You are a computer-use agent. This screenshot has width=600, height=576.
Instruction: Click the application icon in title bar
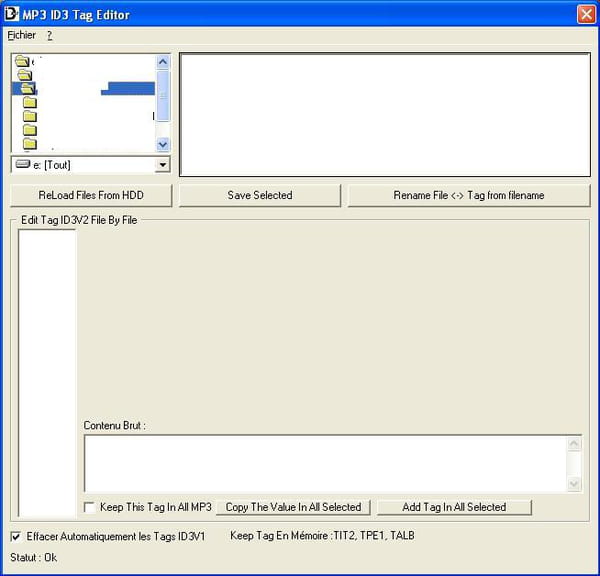click(x=11, y=14)
